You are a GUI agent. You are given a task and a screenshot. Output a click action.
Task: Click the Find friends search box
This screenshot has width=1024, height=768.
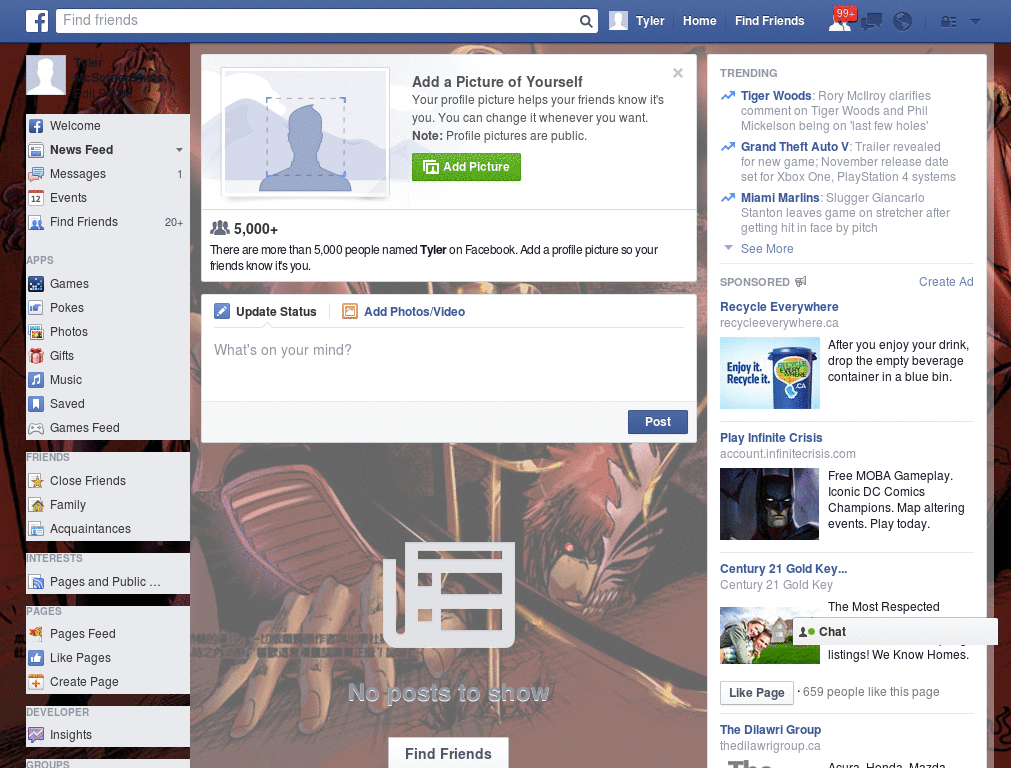click(318, 21)
